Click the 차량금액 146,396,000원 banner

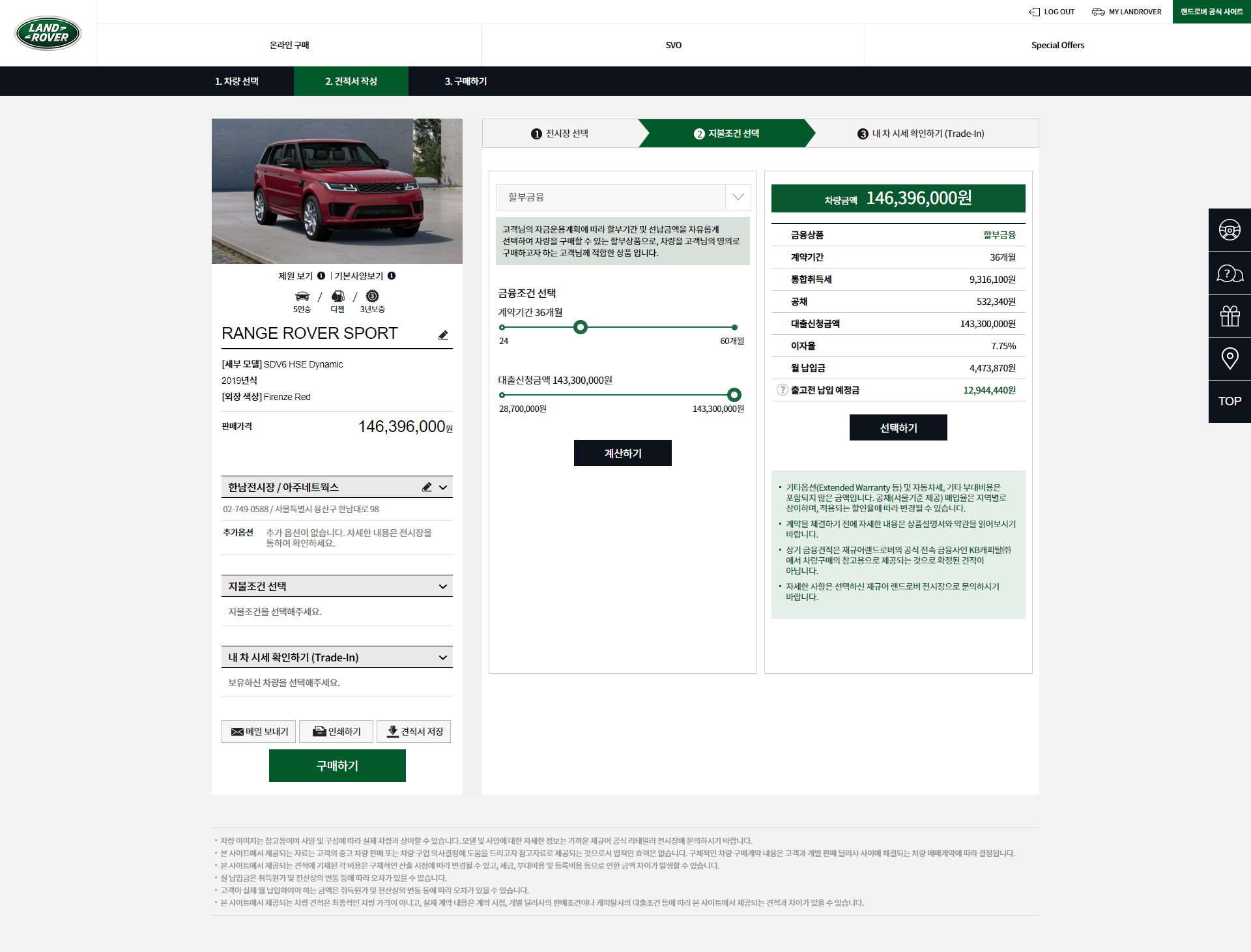(899, 198)
